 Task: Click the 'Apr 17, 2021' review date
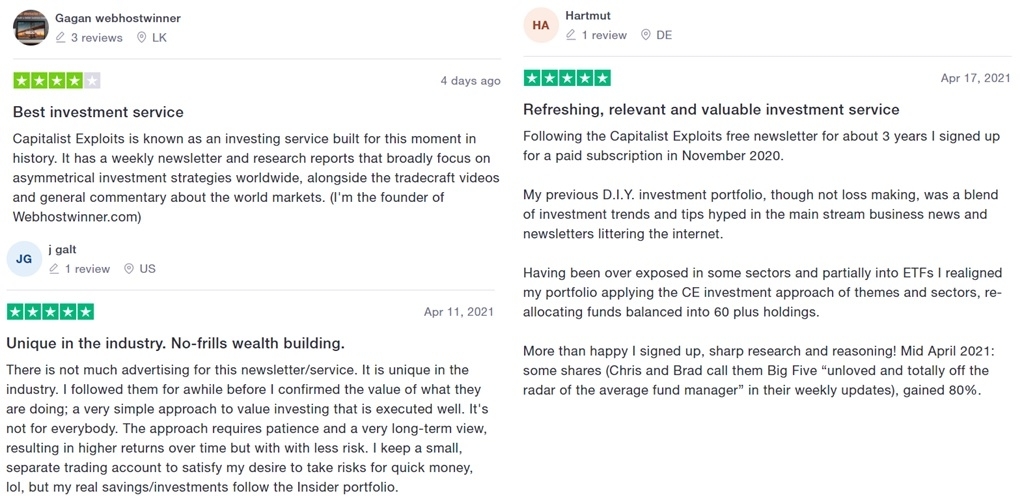(x=976, y=78)
